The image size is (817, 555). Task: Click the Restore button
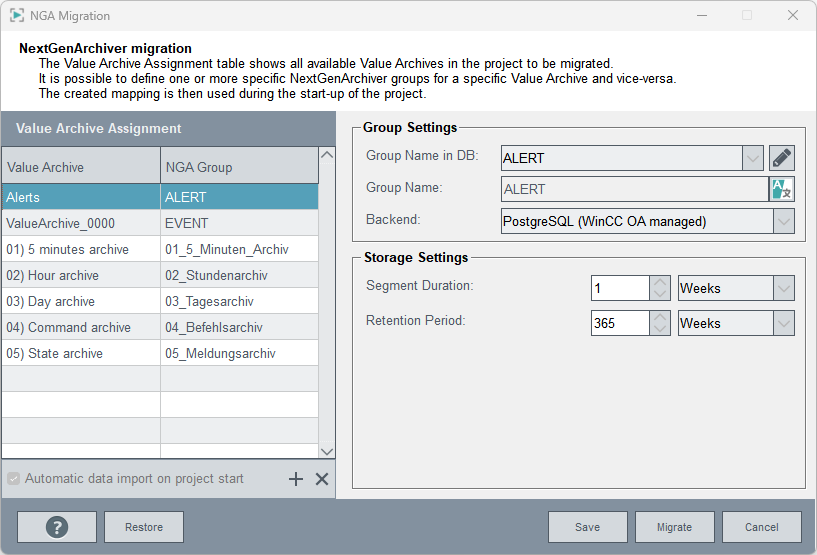(144, 527)
